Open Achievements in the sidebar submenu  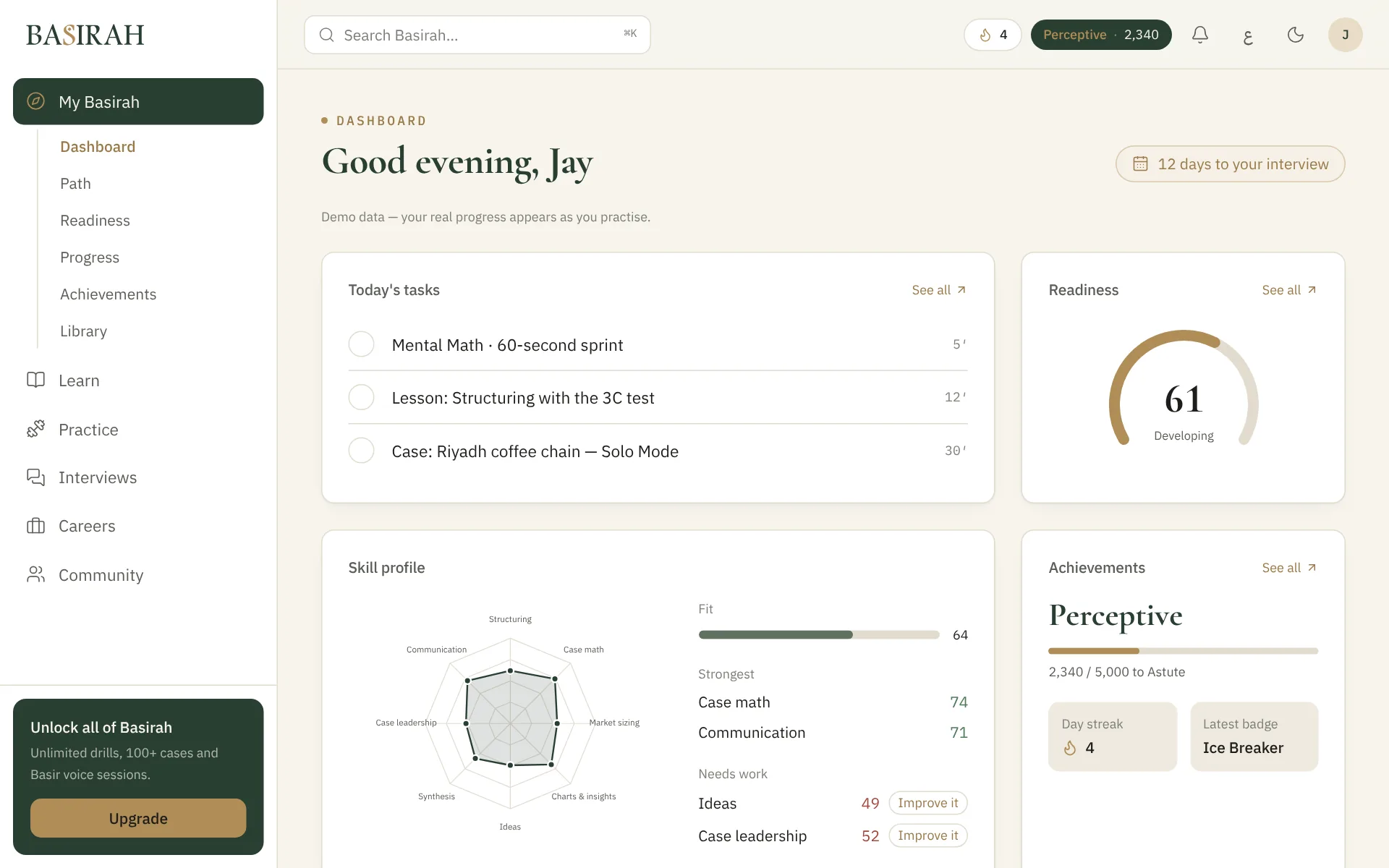coord(108,294)
